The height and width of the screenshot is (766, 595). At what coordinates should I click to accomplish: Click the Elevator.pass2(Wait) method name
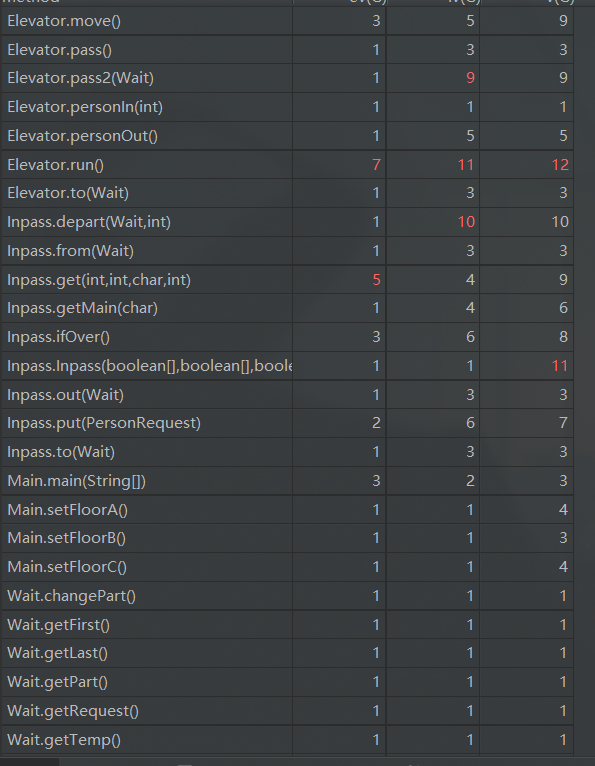[x=81, y=78]
